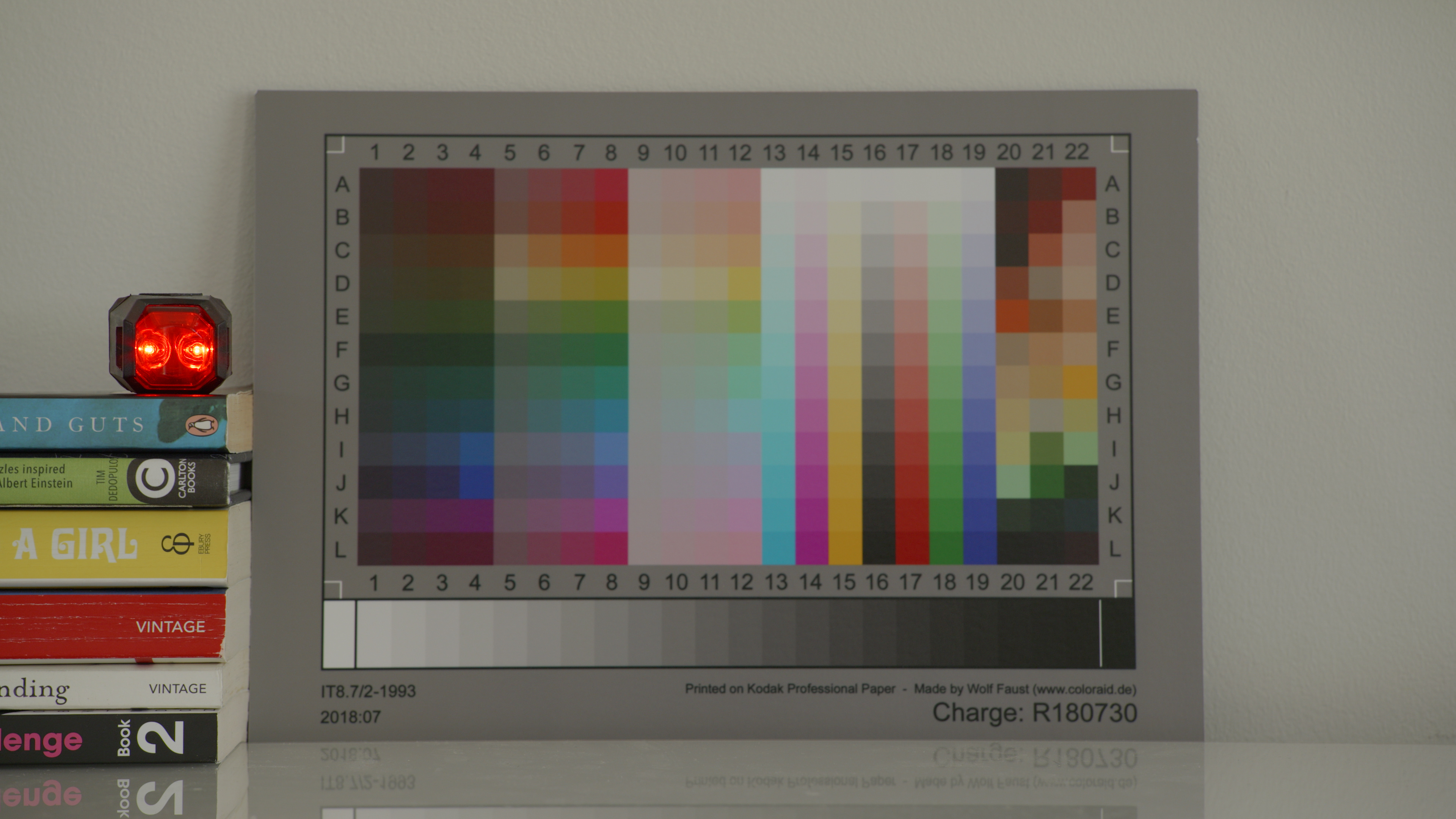Click "Made by Wolf Faust (www.coloraid.de)" text
The width and height of the screenshot is (1456, 819).
(x=1025, y=689)
